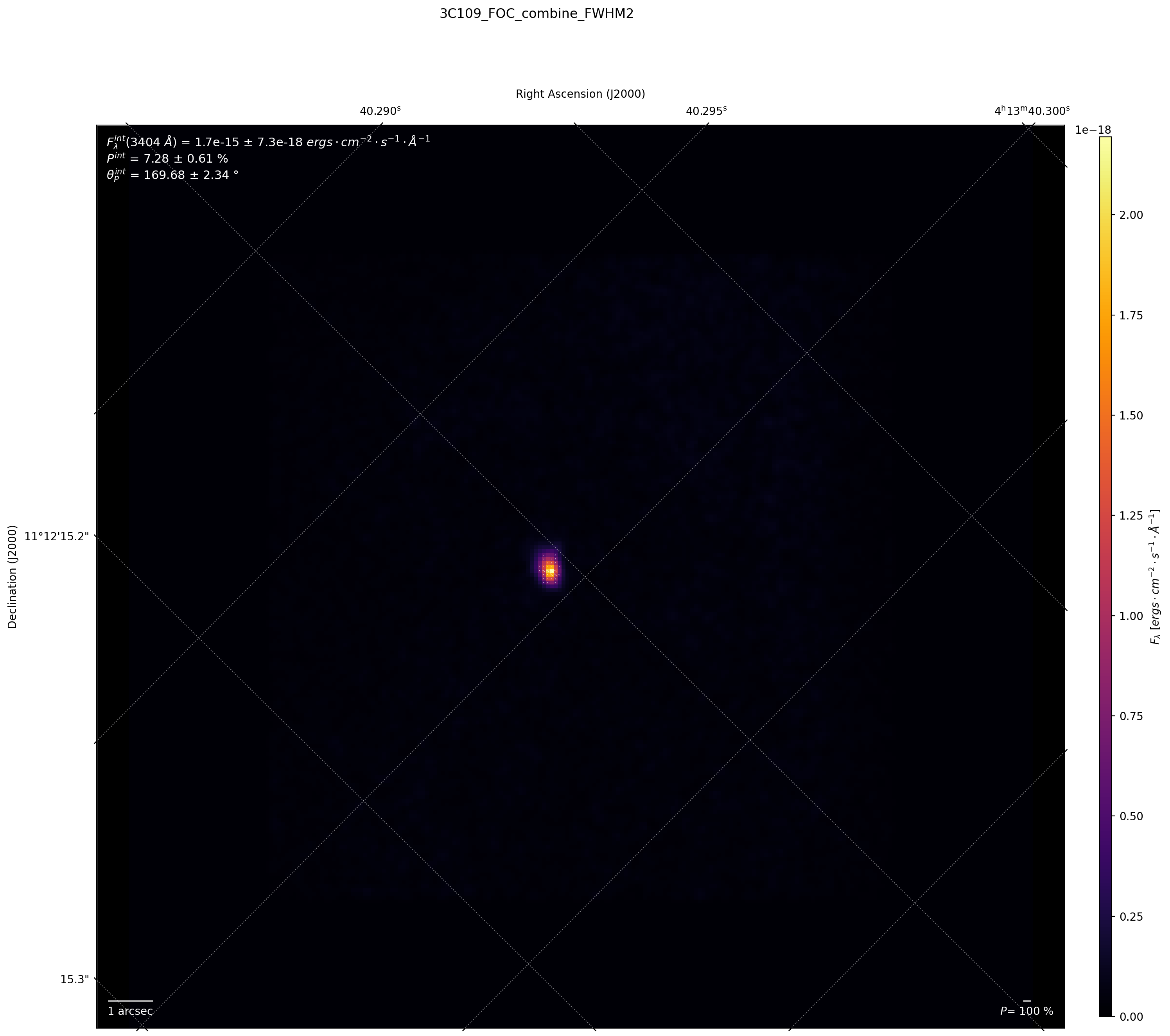Select the theta int 169.68° annotation
Image resolution: width=1170 pixels, height=1036 pixels.
click(x=172, y=175)
